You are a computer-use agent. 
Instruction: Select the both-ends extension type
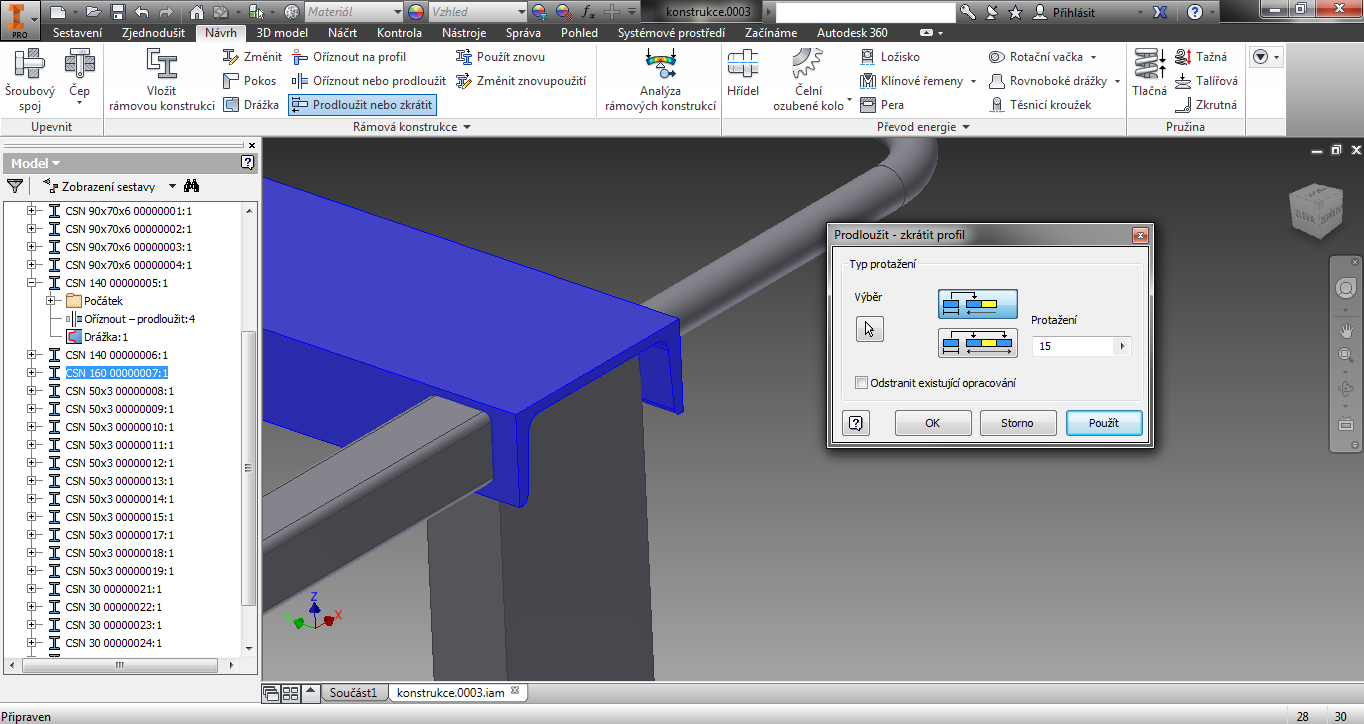coord(977,343)
